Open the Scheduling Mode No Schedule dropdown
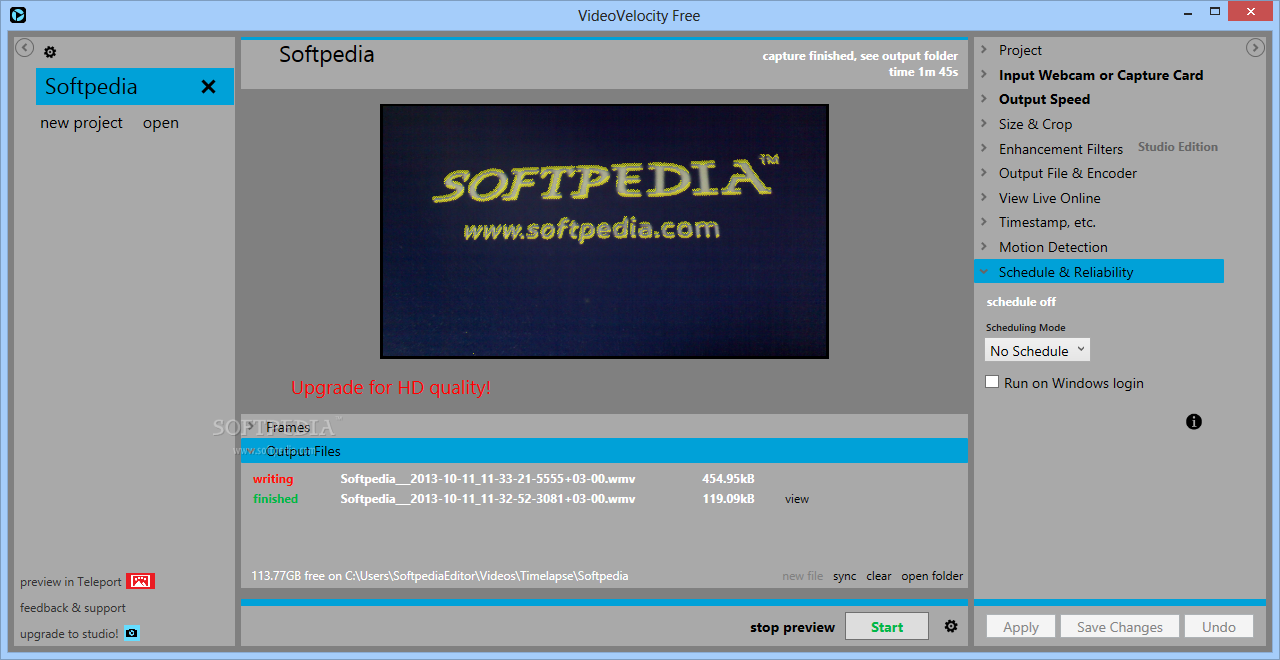This screenshot has height=660, width=1280. click(x=1037, y=350)
